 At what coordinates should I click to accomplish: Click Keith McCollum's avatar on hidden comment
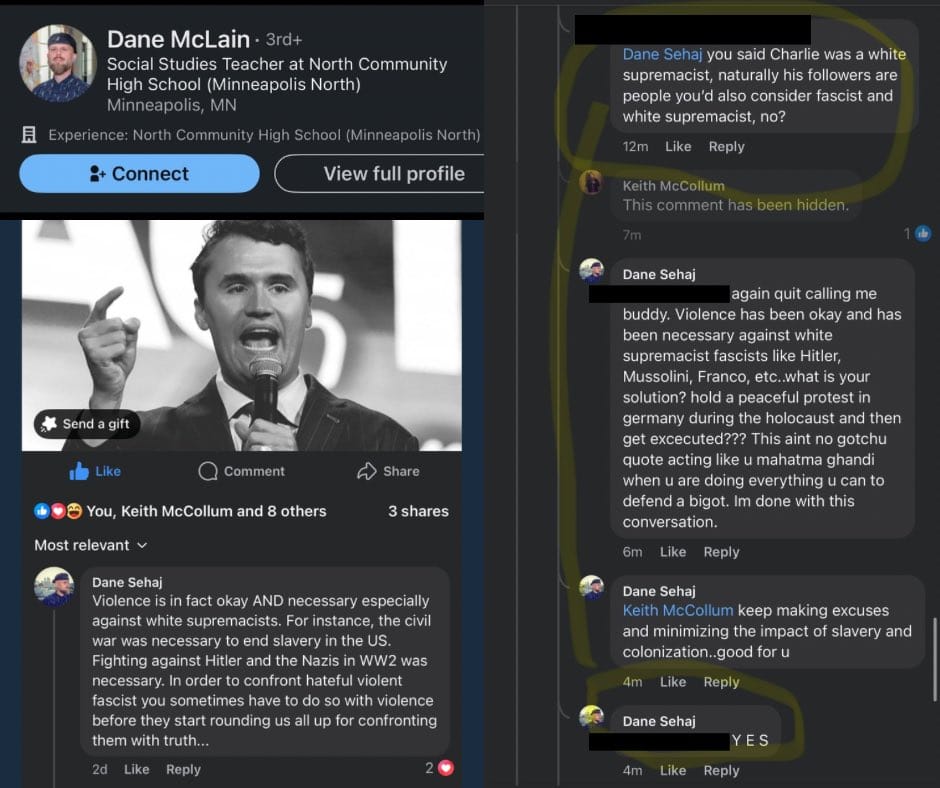592,182
